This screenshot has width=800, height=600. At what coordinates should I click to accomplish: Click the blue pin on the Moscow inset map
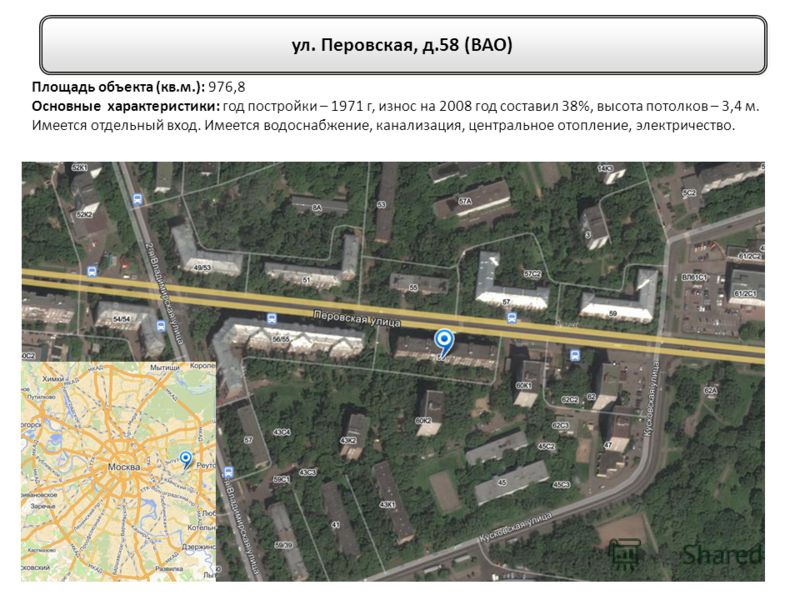tap(186, 459)
